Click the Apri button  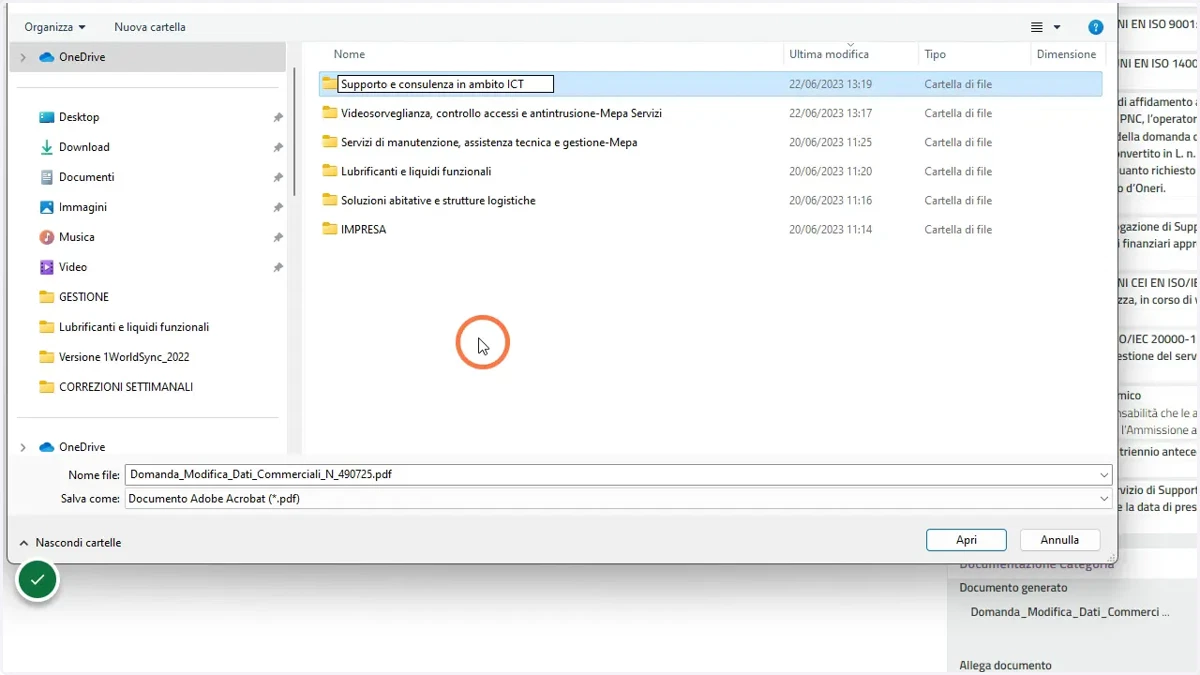tap(966, 540)
